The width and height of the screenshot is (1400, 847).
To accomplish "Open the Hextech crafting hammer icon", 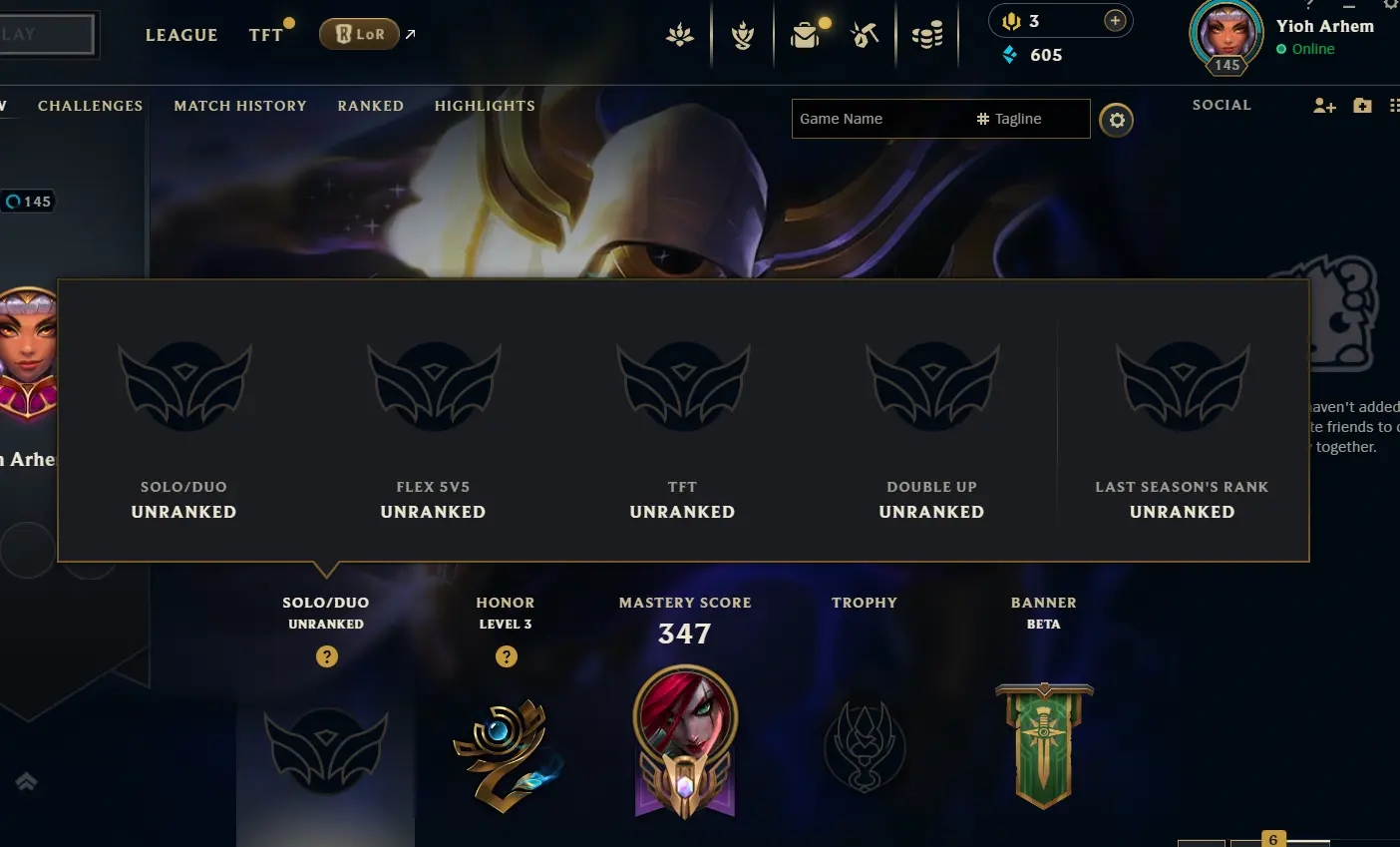I will (x=865, y=36).
